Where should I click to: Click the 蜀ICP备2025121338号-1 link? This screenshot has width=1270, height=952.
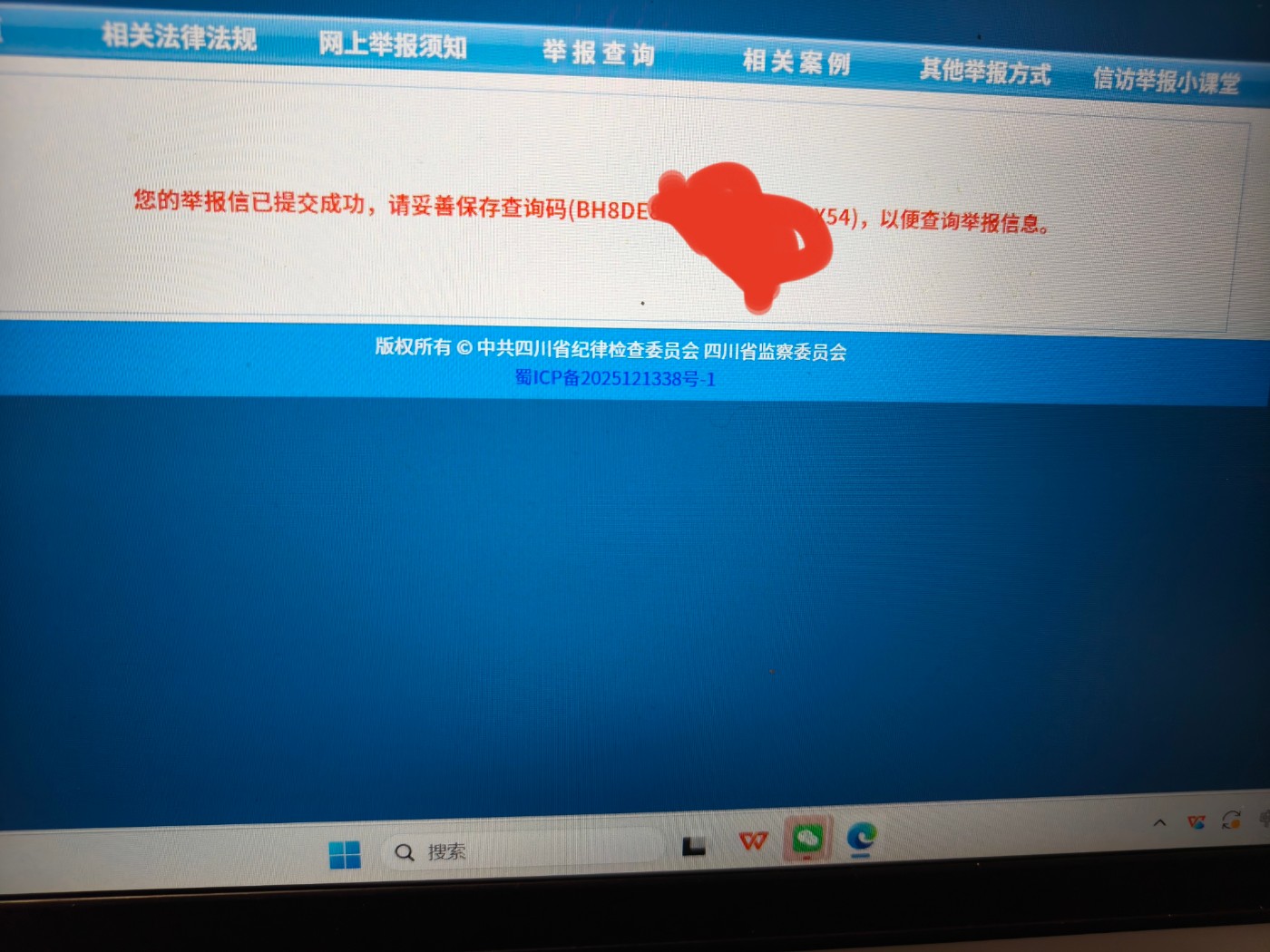point(615,378)
